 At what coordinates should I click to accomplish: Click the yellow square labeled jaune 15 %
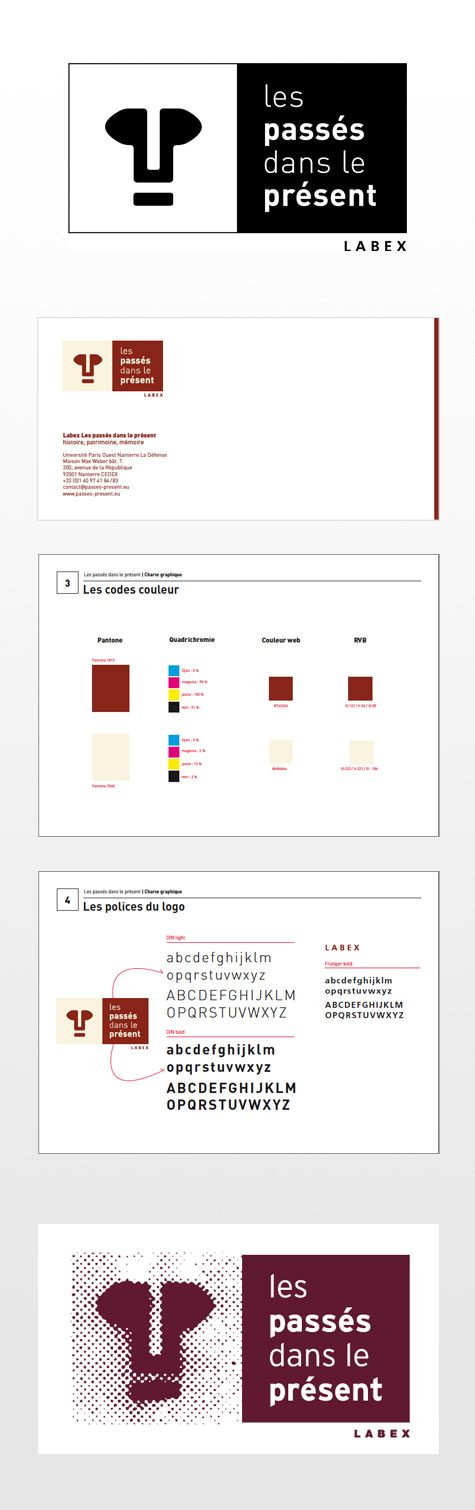point(174,763)
